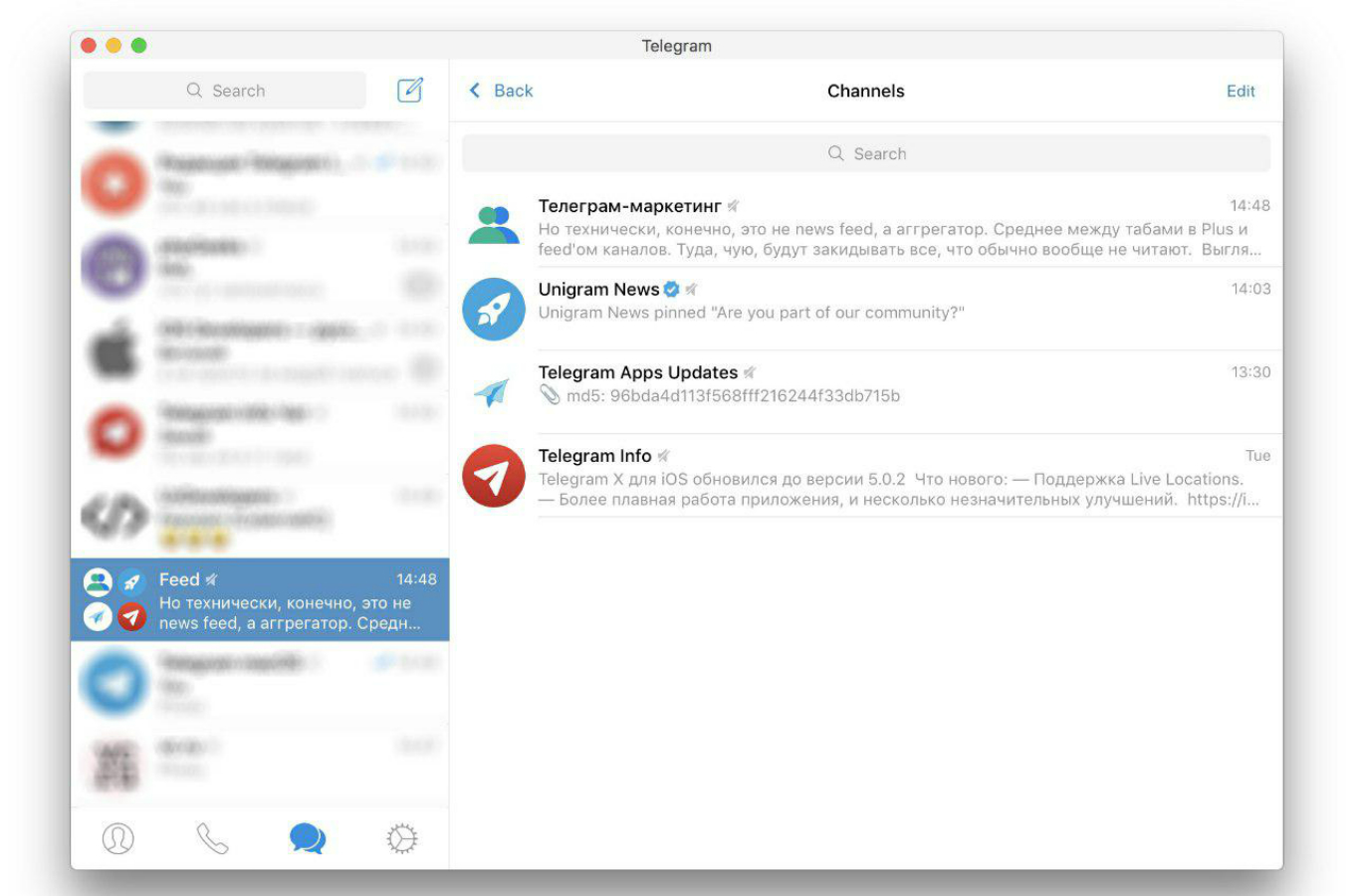
Task: Click the 13:30 timestamp
Action: 1250,372
